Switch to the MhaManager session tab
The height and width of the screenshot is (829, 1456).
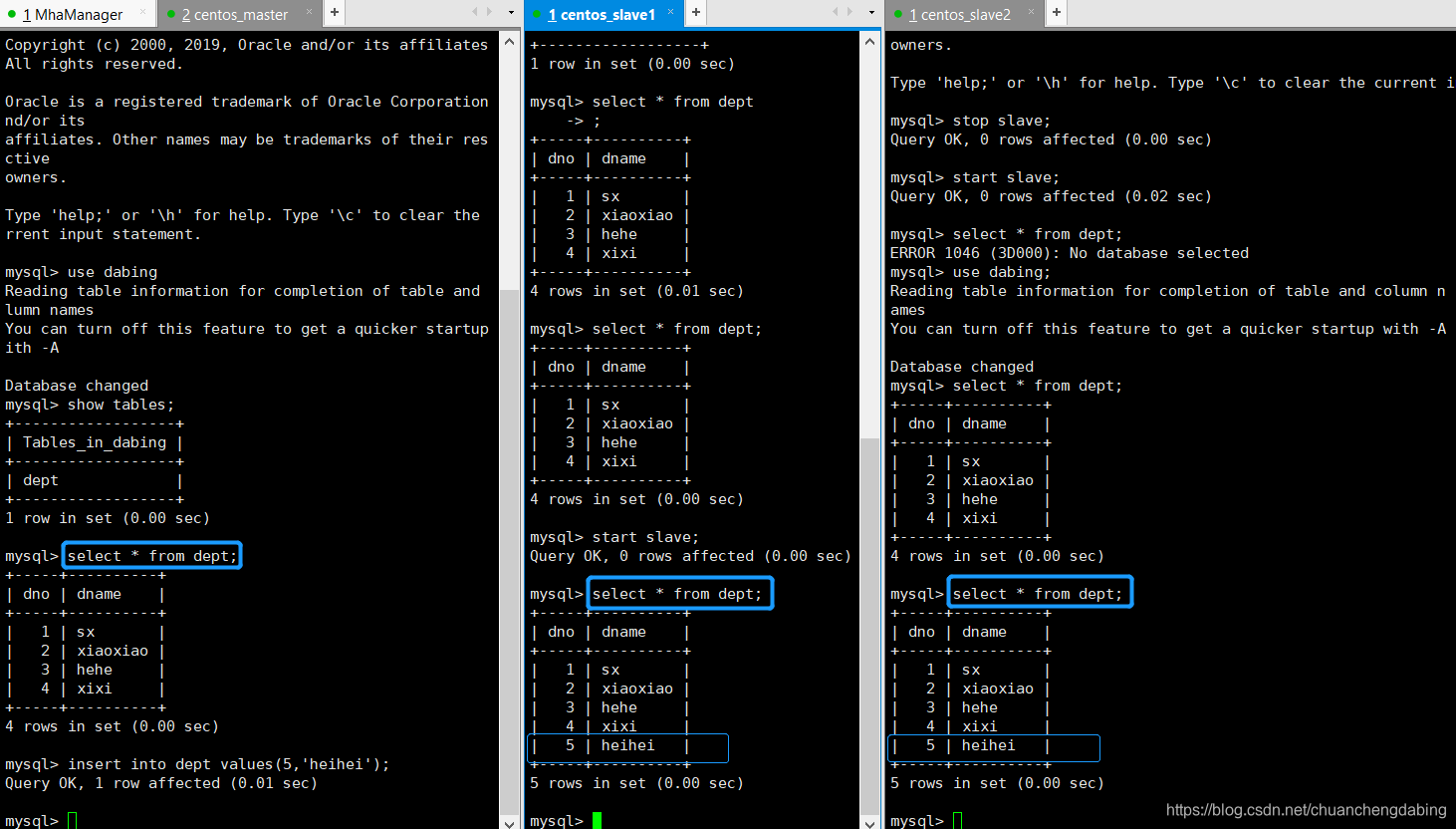(x=78, y=14)
